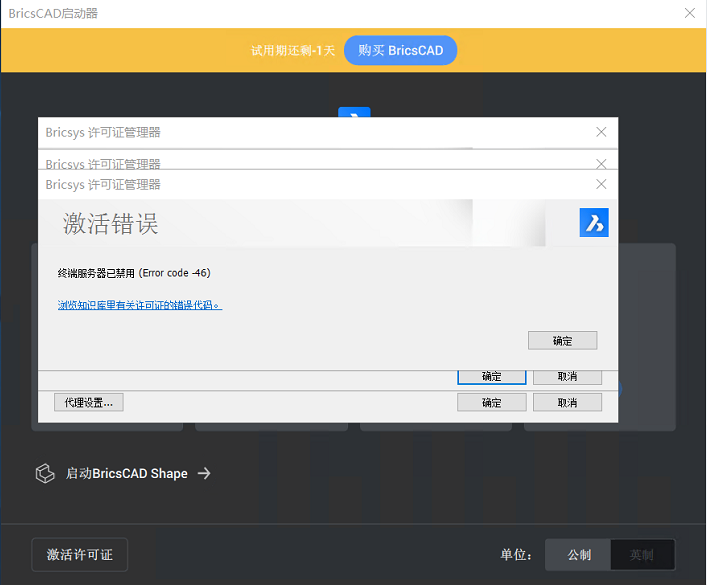Close the rearmost Bricsys 许可证管理器 window

(601, 132)
